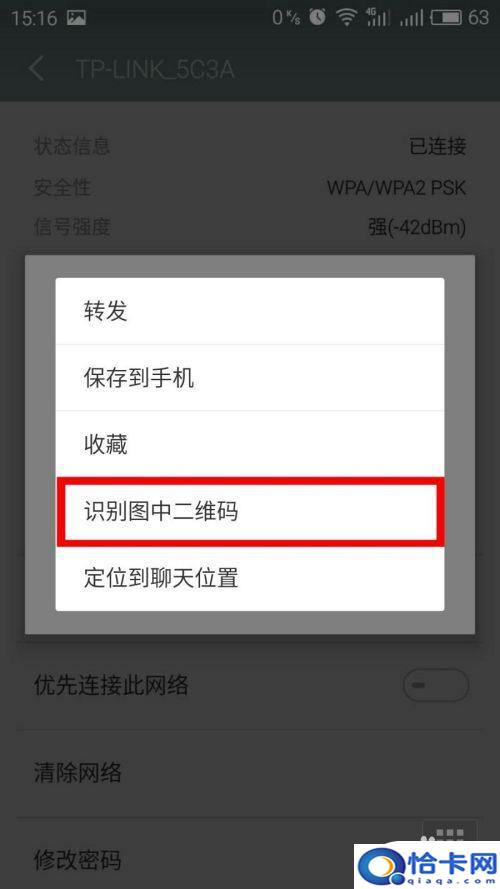Tap the battery icon in status bar
Viewport: 500px width, 889px height.
446,18
